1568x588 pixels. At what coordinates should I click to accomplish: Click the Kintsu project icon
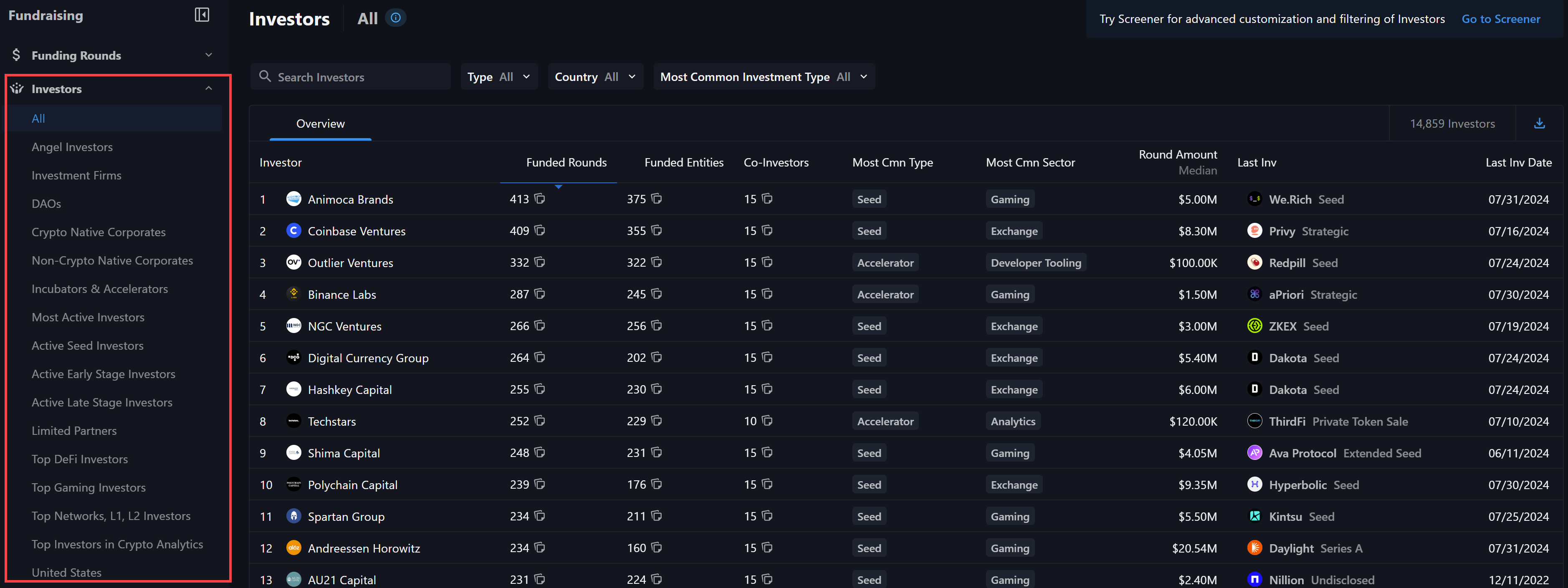[x=1254, y=515]
